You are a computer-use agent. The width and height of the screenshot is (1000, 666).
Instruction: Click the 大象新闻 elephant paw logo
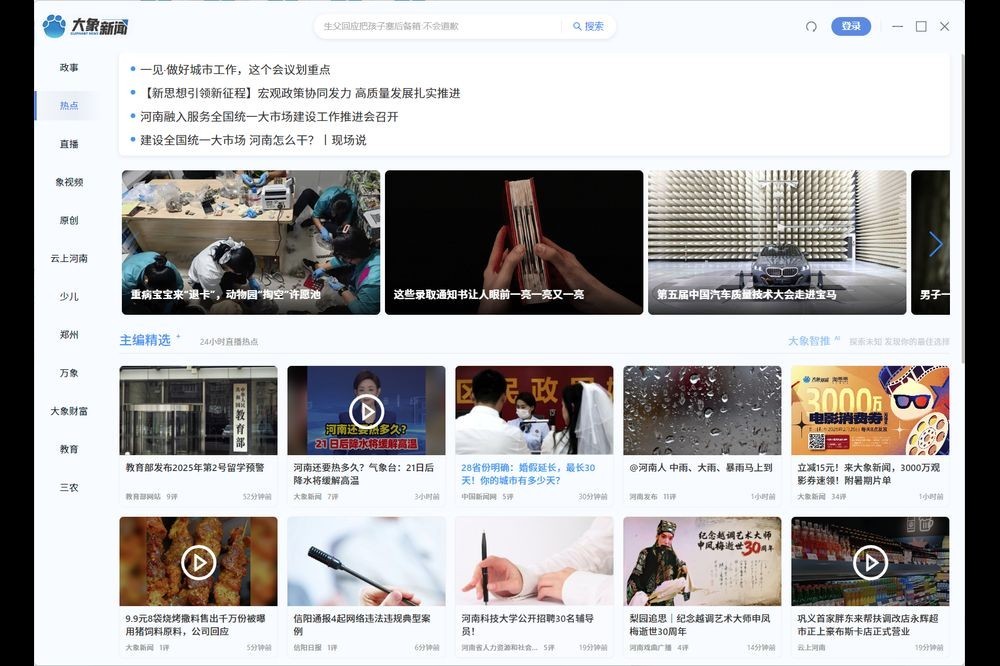tap(85, 26)
